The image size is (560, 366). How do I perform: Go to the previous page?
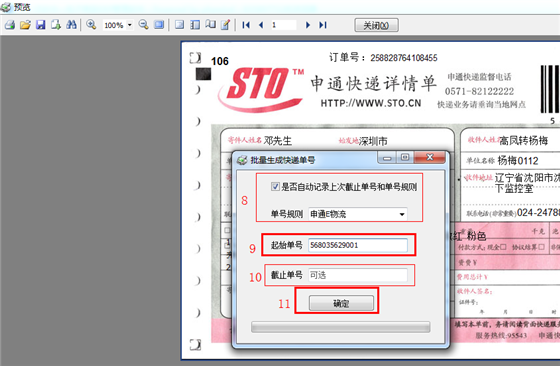[261, 25]
